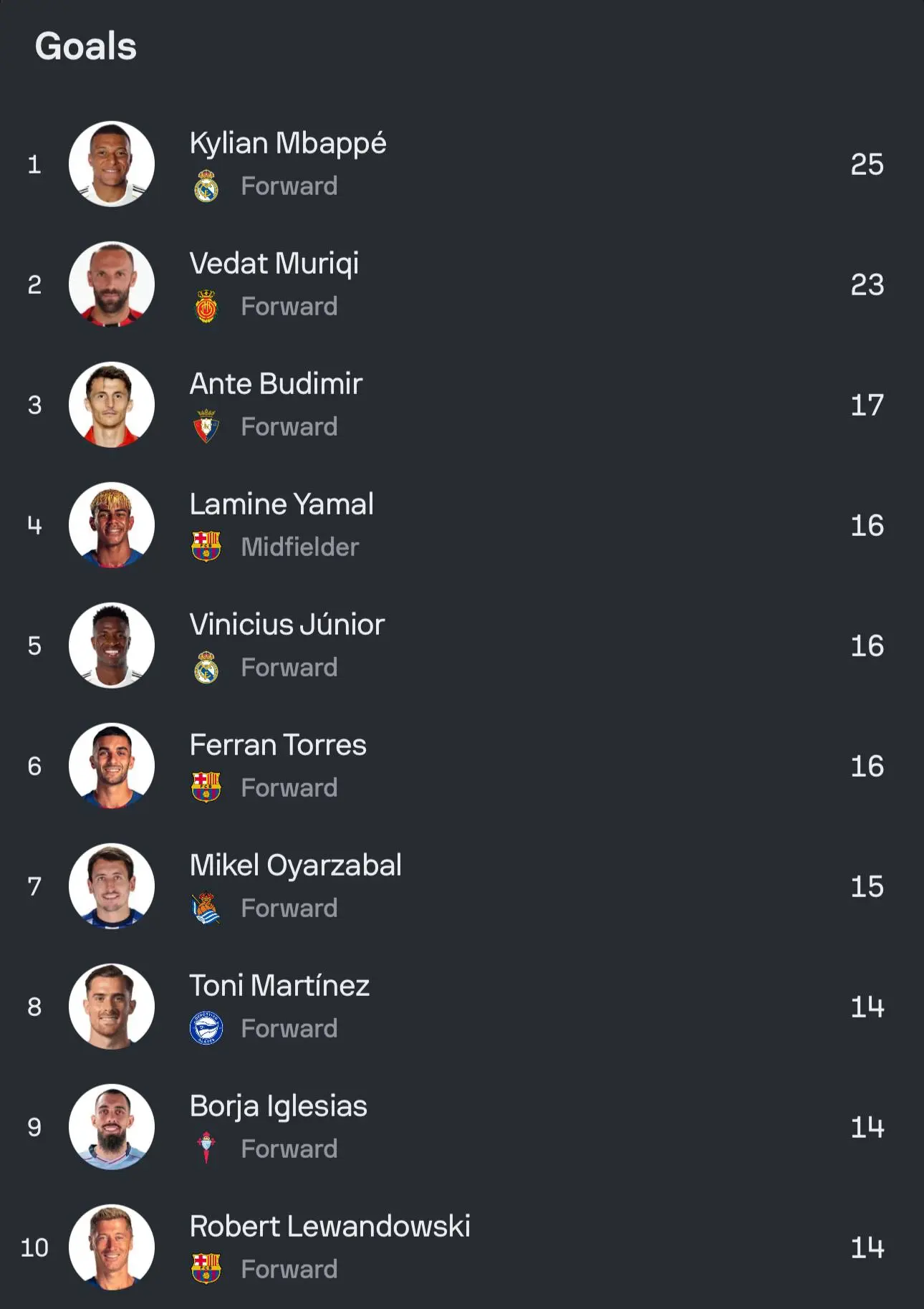Click Alavés crest under Toni Martínez
Image resolution: width=924 pixels, height=1309 pixels.
tap(206, 1028)
